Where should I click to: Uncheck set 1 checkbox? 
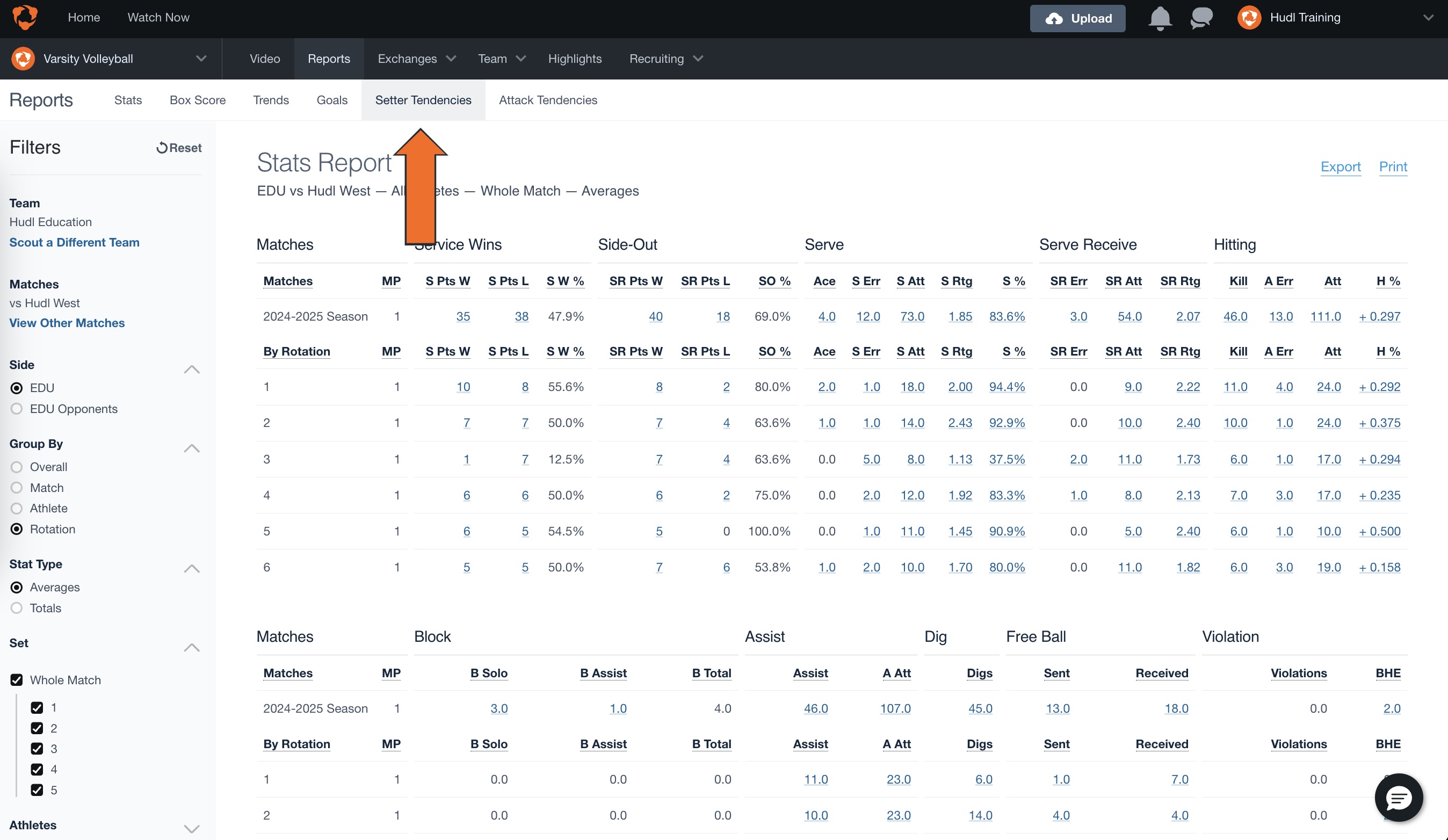click(37, 707)
